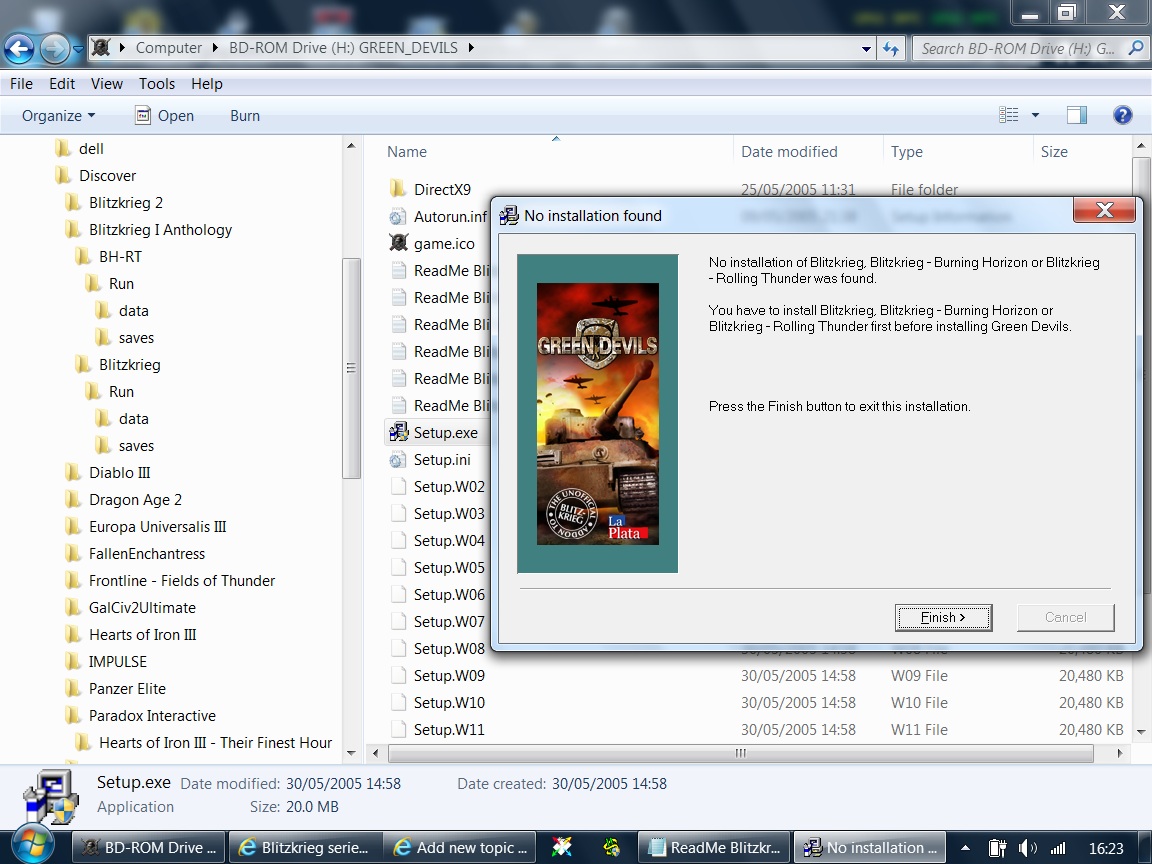Open the Tools menu
This screenshot has width=1152, height=864.
pyautogui.click(x=157, y=84)
